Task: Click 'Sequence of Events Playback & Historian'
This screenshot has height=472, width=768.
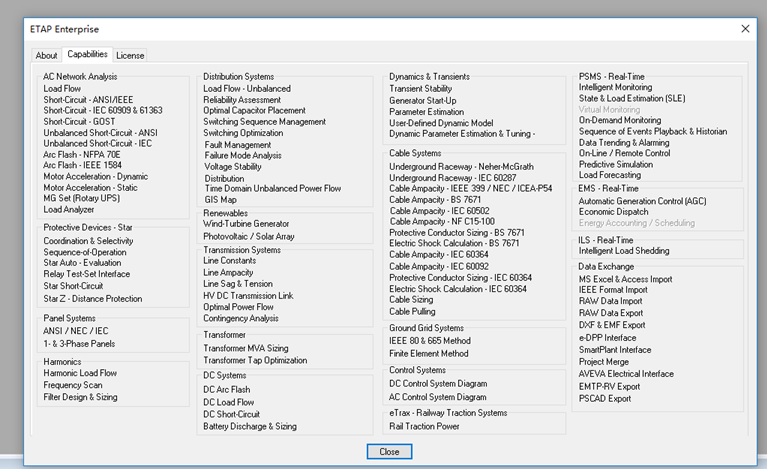Action: pyautogui.click(x=653, y=131)
